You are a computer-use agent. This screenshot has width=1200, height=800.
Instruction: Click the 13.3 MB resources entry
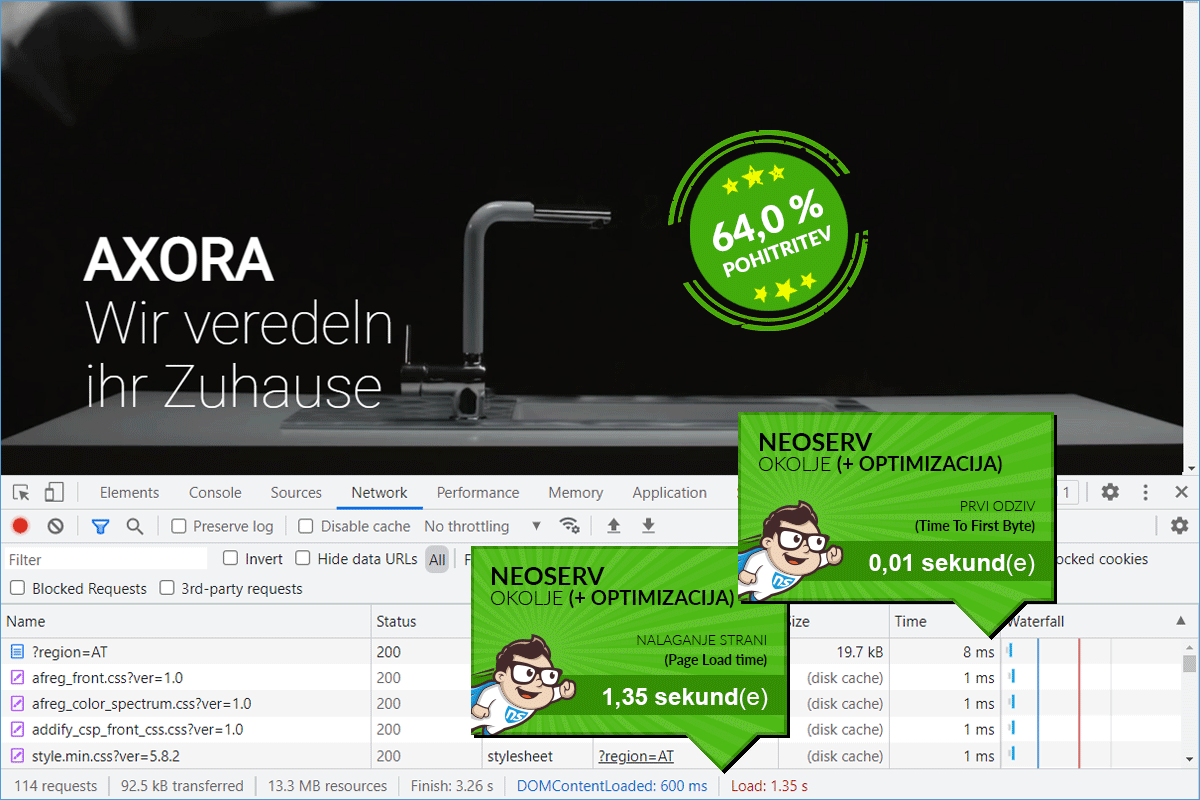point(327,786)
